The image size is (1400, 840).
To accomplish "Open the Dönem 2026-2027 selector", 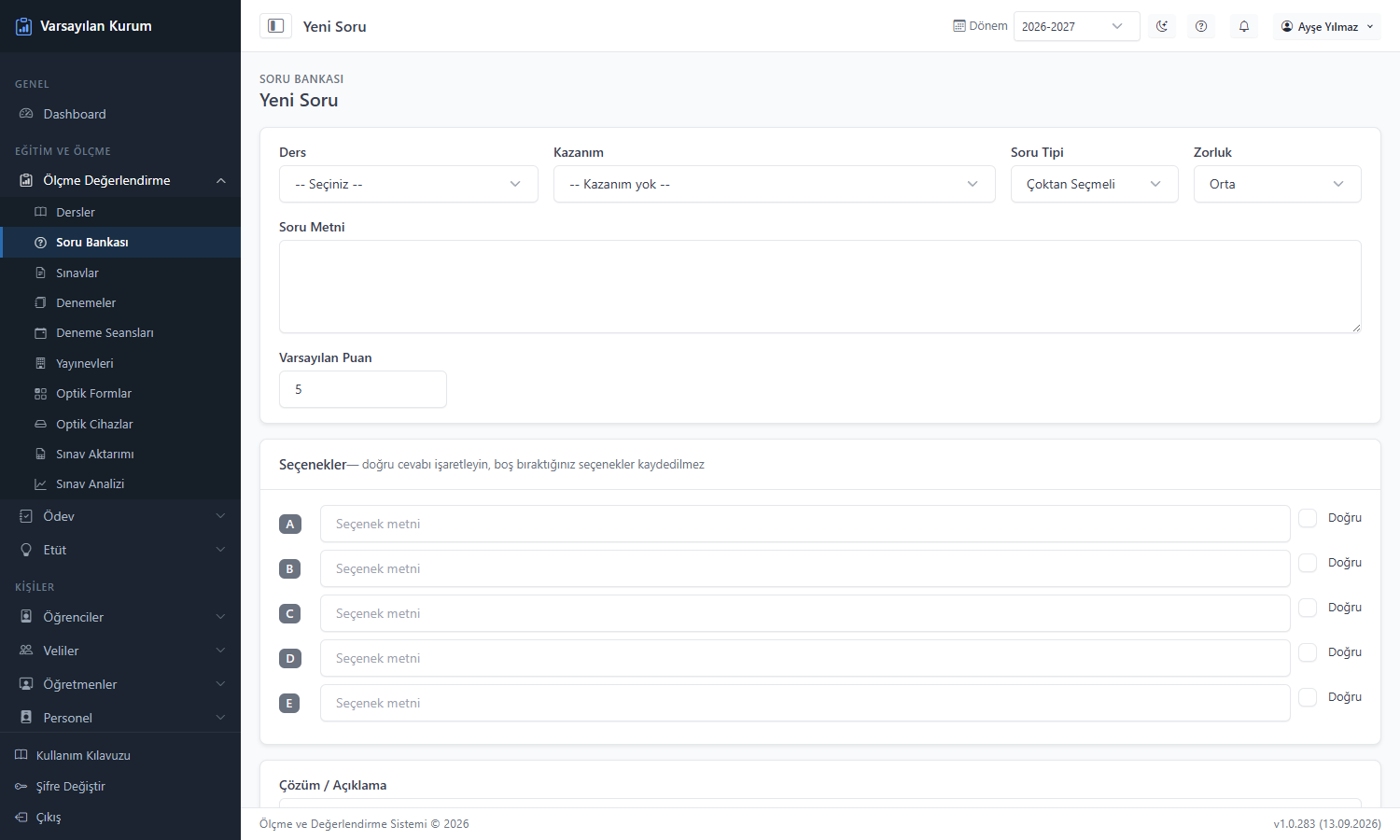I will [1077, 26].
